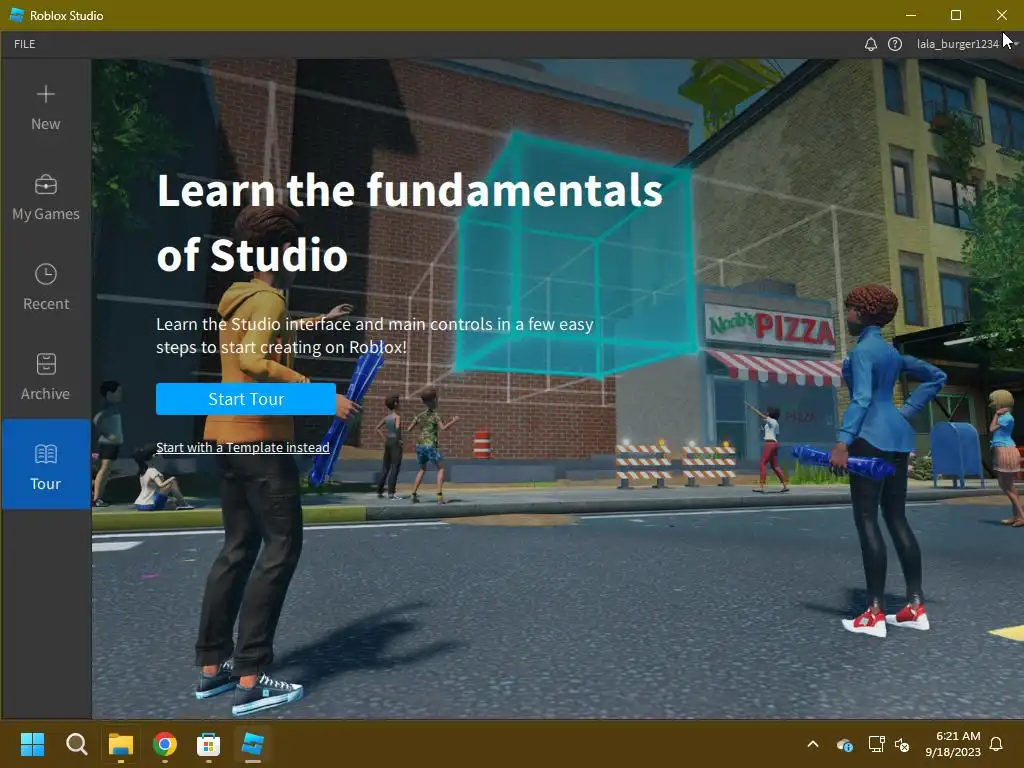Select the Tour sidebar tab
Screen dimensions: 1024x768
click(46, 464)
